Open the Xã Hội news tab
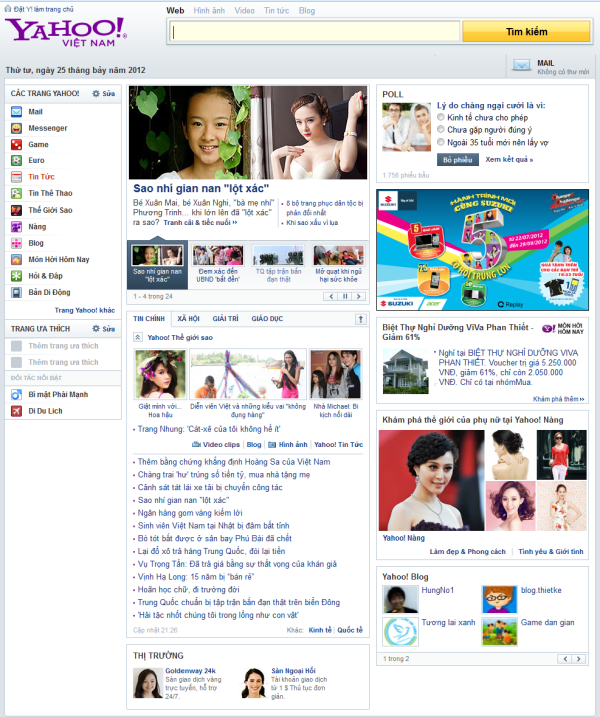 coord(188,319)
